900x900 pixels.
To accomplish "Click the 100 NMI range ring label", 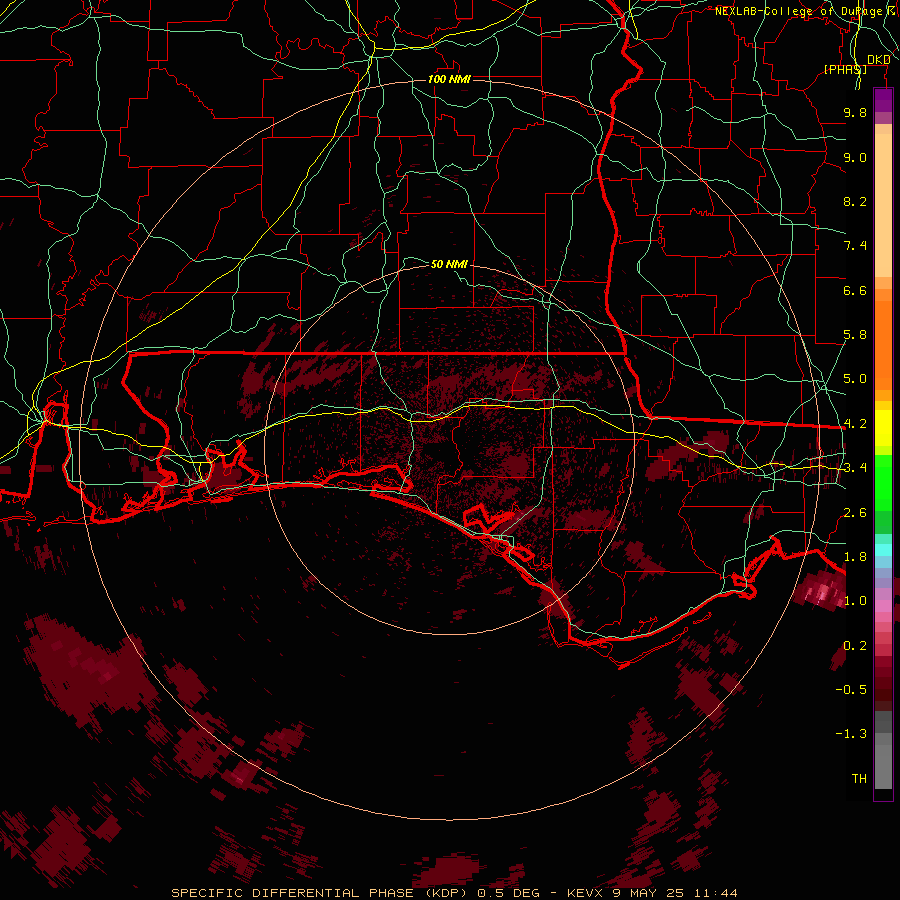I will (449, 79).
